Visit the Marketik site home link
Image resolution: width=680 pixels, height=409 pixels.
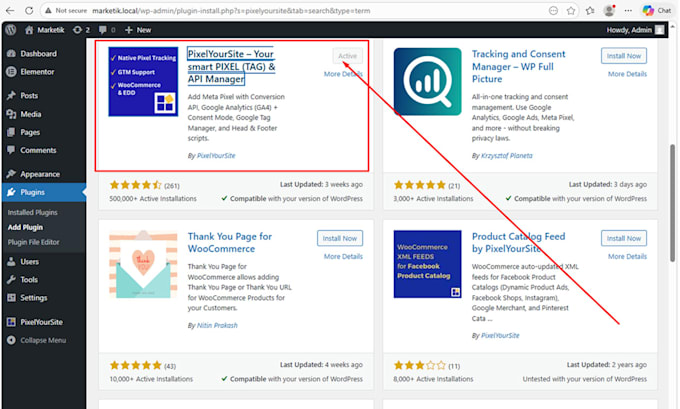tap(45, 30)
